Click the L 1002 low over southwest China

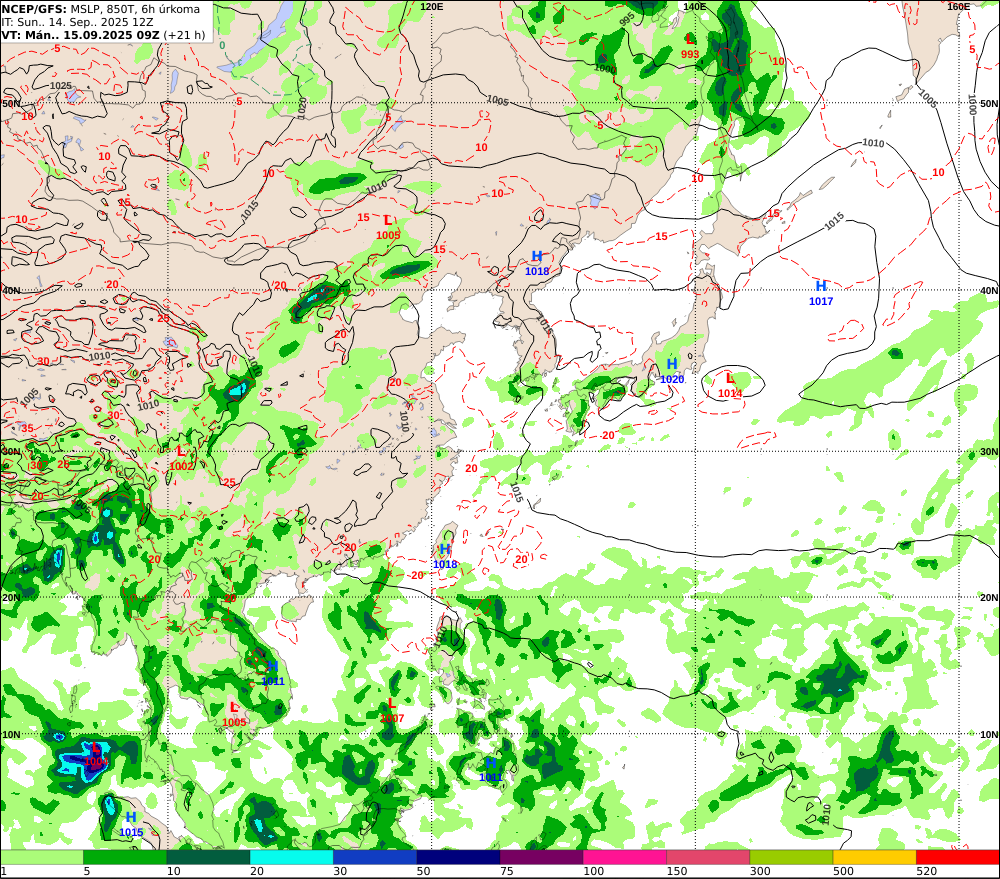point(181,459)
